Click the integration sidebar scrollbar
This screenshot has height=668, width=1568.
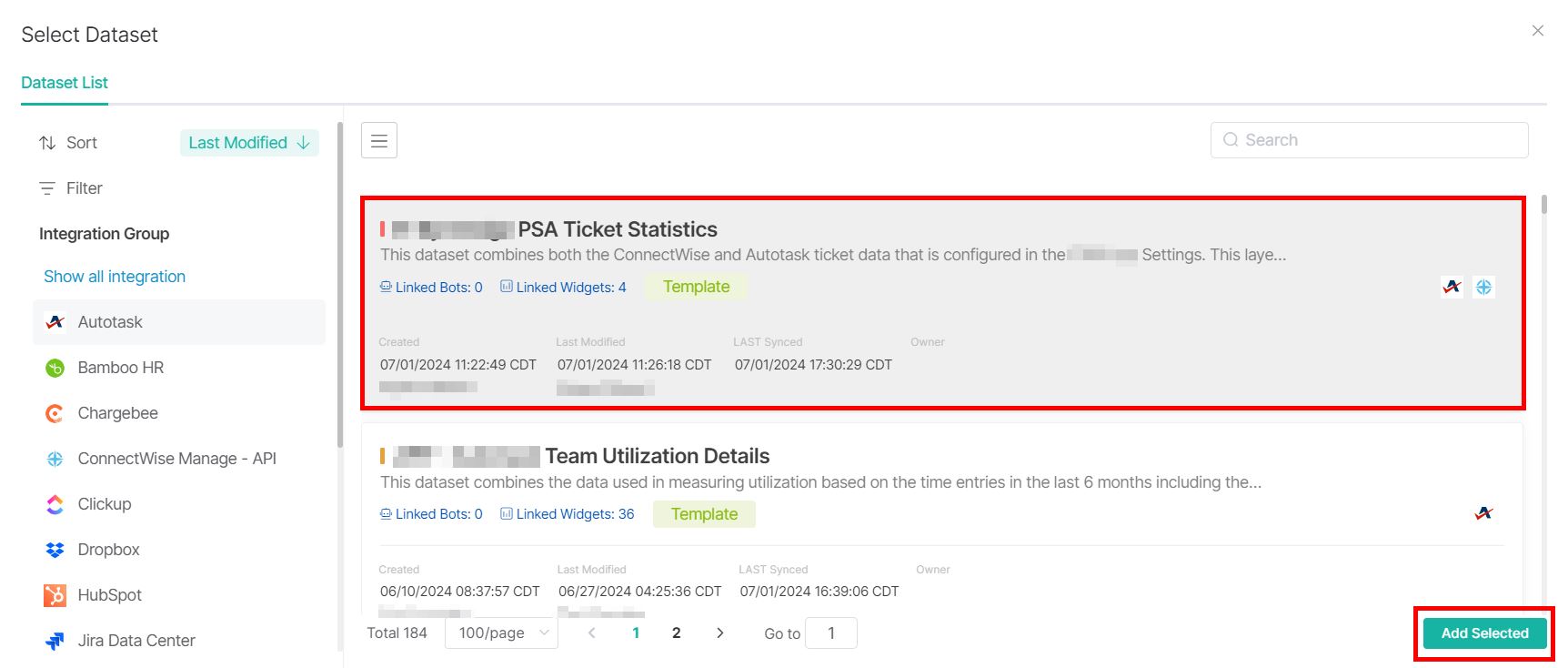pyautogui.click(x=340, y=284)
